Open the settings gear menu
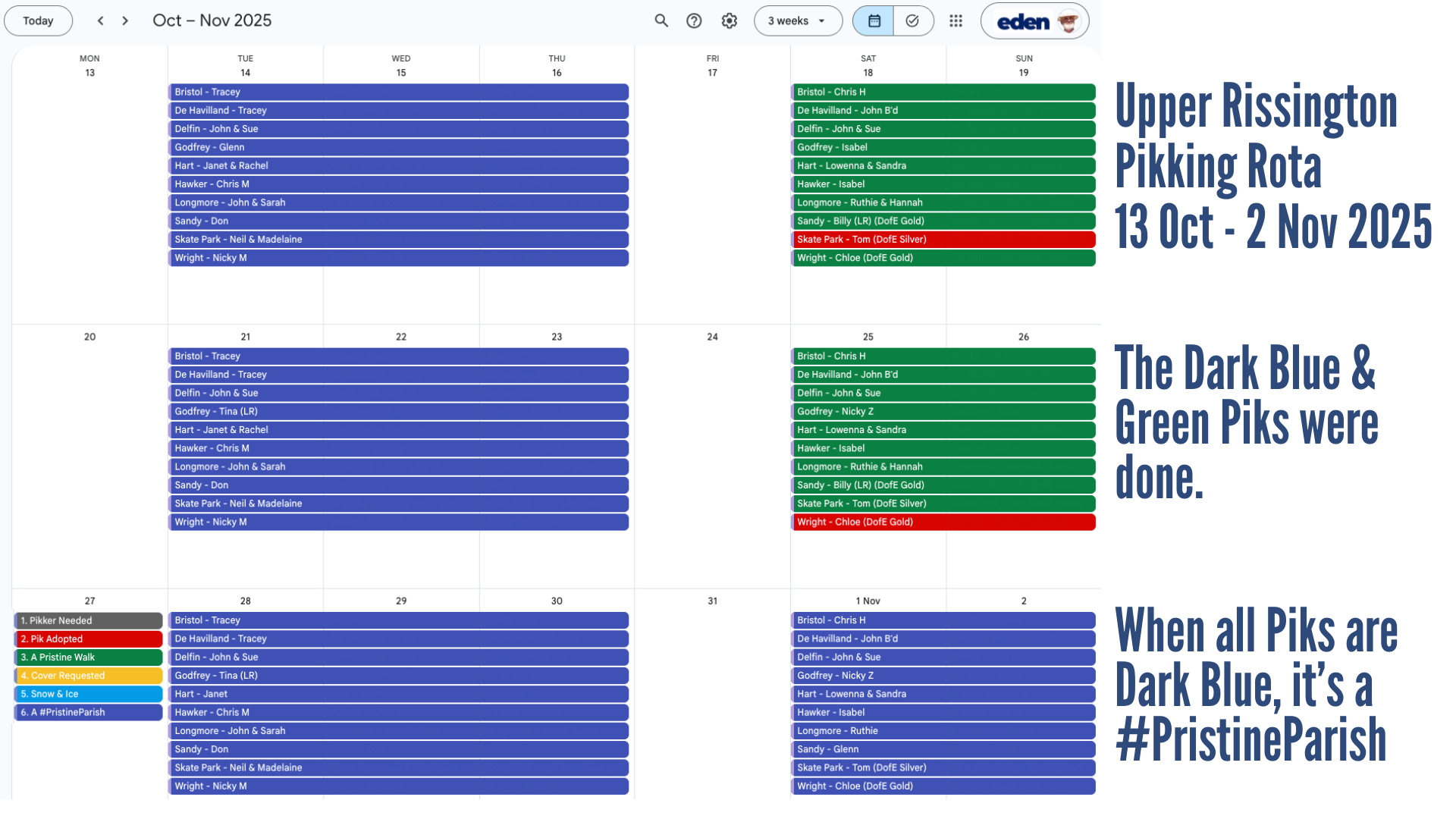The width and height of the screenshot is (1456, 819). [729, 20]
